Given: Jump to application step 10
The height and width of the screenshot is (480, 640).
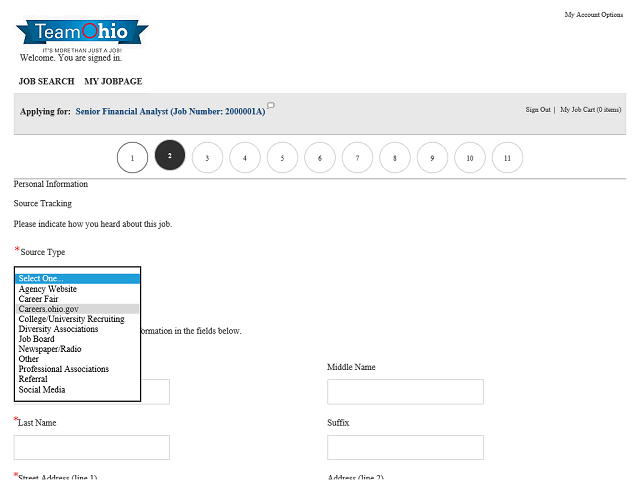Looking at the screenshot, I should pyautogui.click(x=470, y=158).
